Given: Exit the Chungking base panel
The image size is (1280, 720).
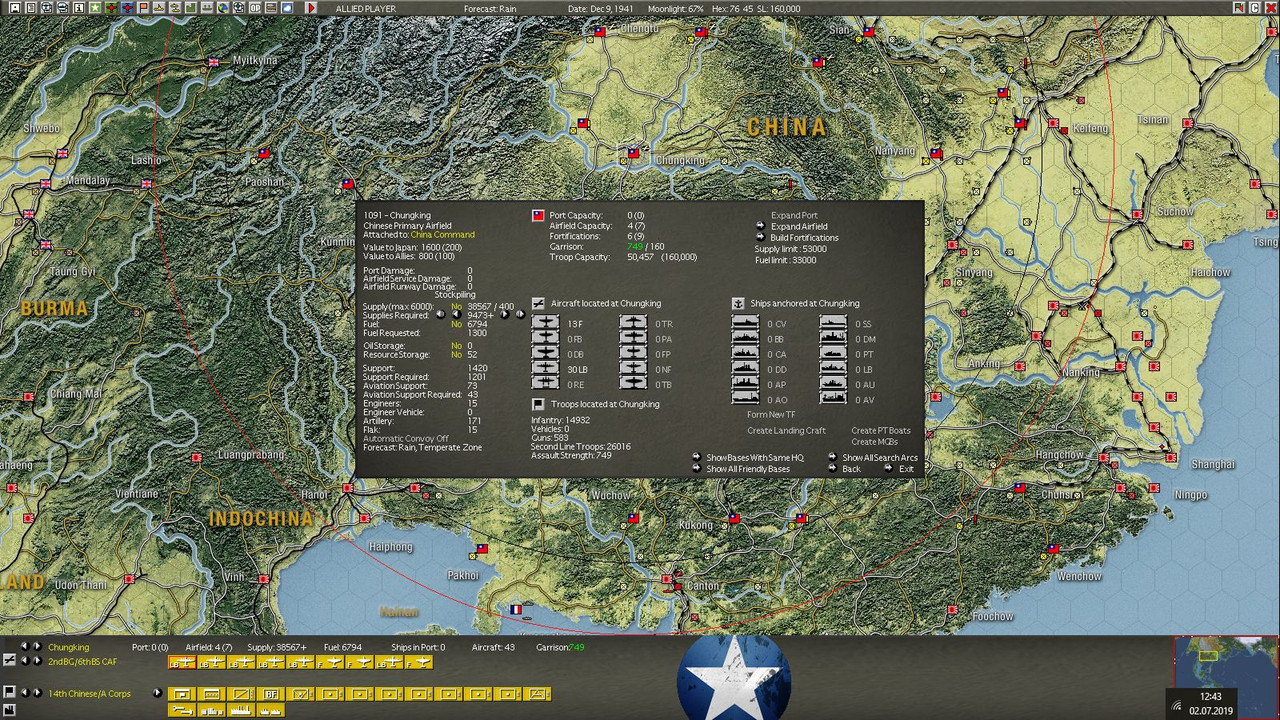Looking at the screenshot, I should (906, 469).
